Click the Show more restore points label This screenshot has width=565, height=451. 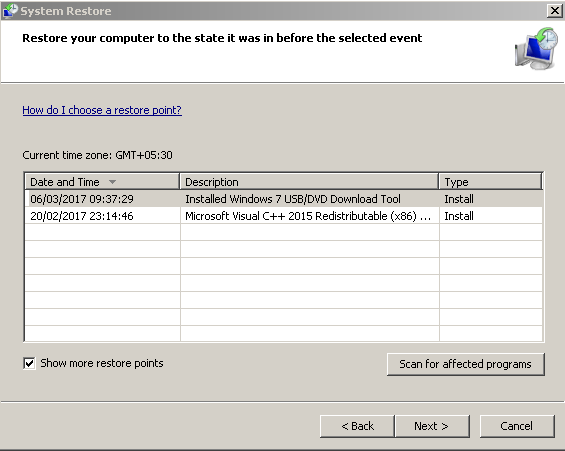click(x=102, y=363)
